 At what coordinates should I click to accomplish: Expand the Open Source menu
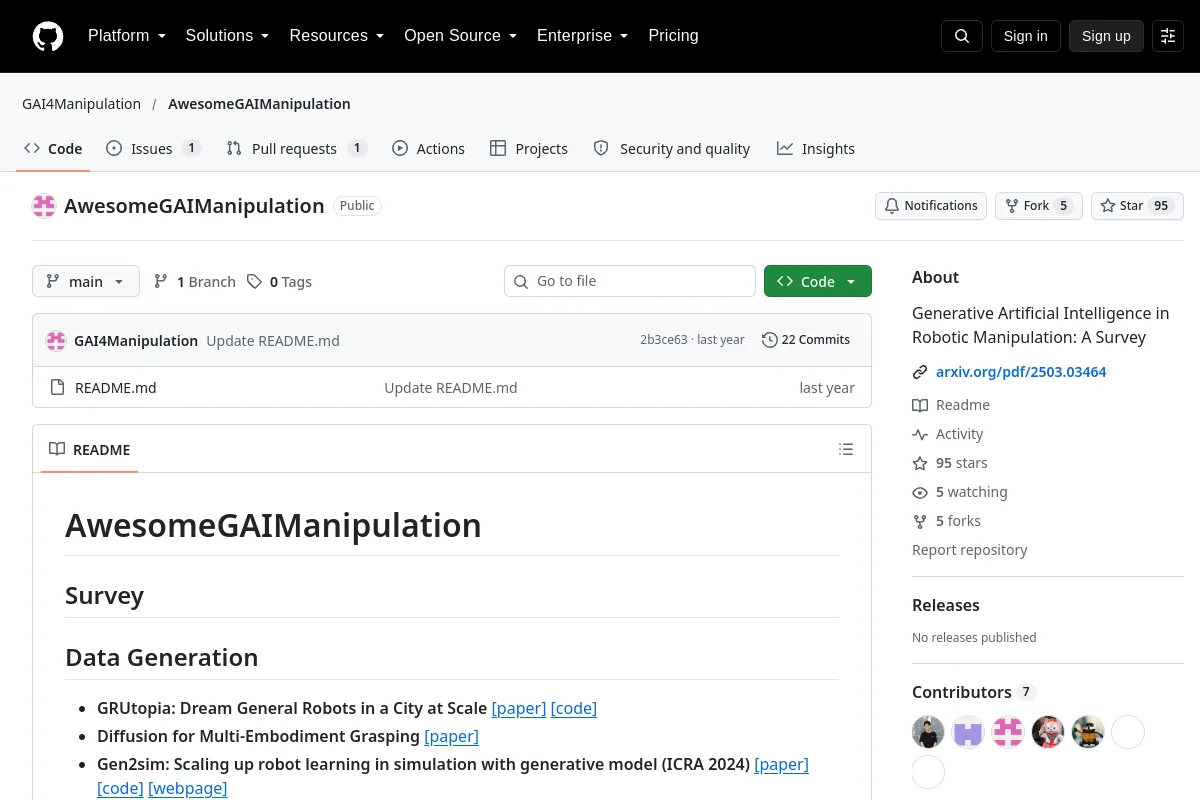(461, 36)
